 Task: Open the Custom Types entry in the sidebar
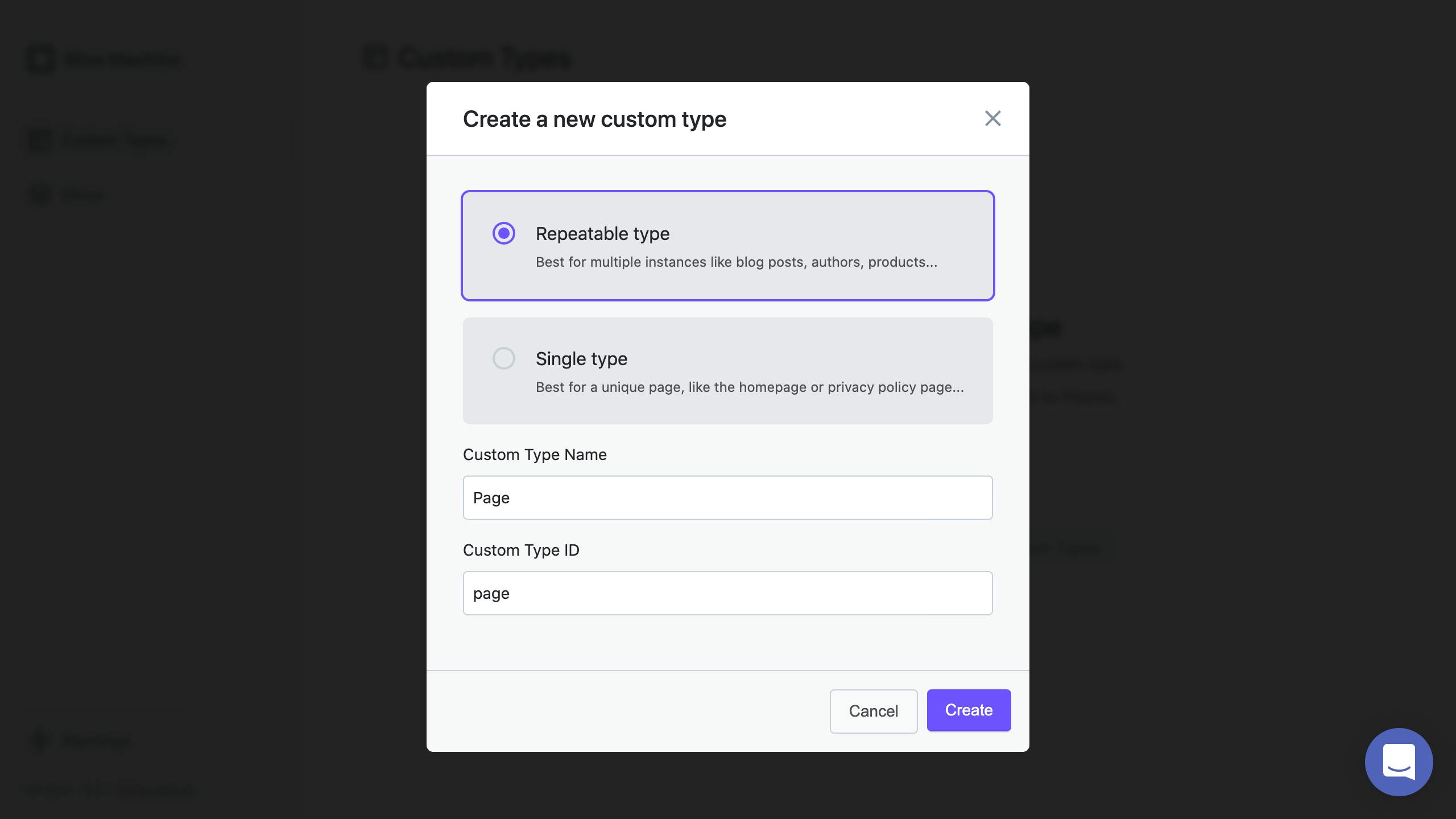(114, 140)
